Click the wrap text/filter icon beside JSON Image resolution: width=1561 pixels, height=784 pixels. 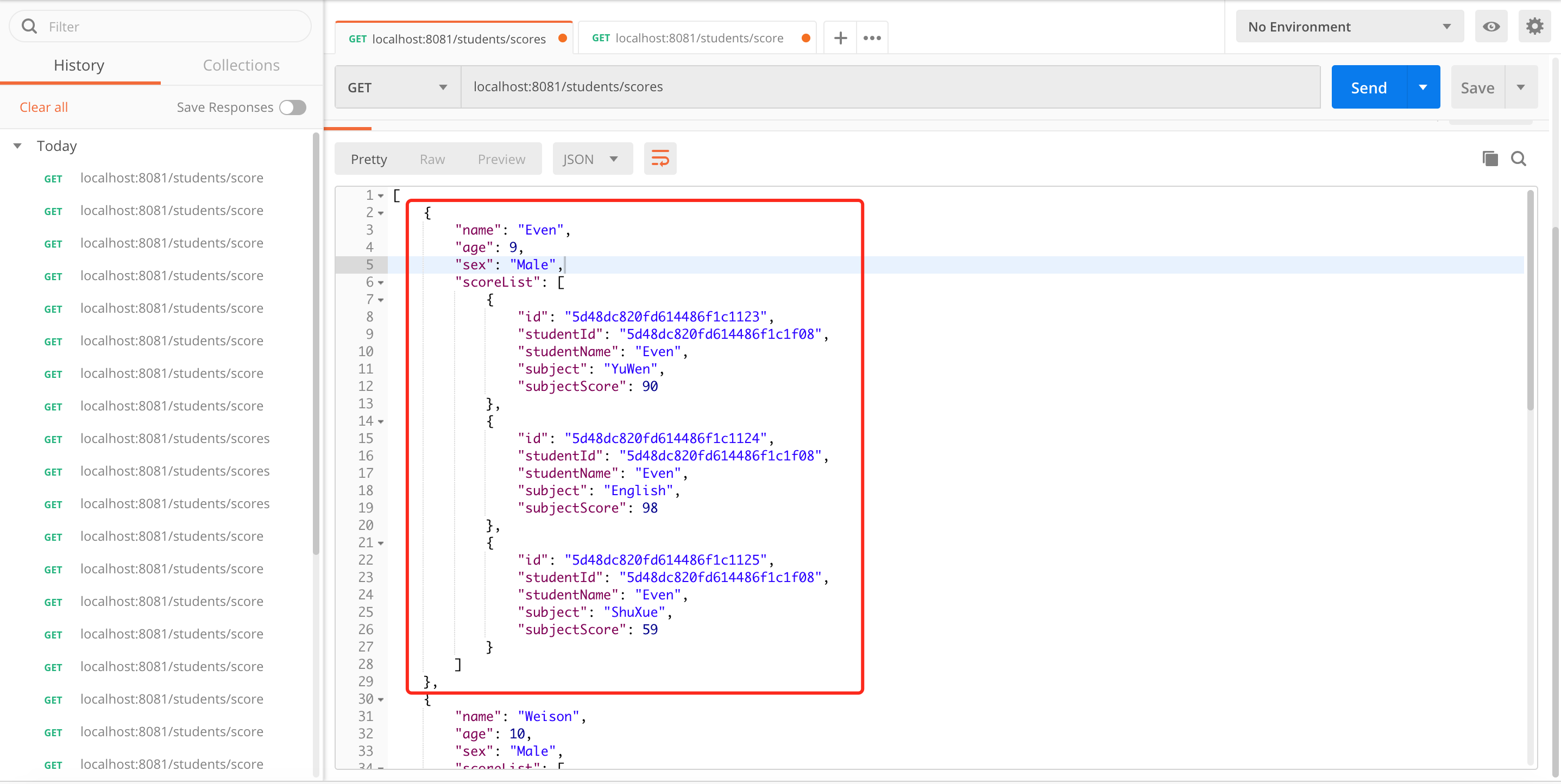(x=659, y=158)
